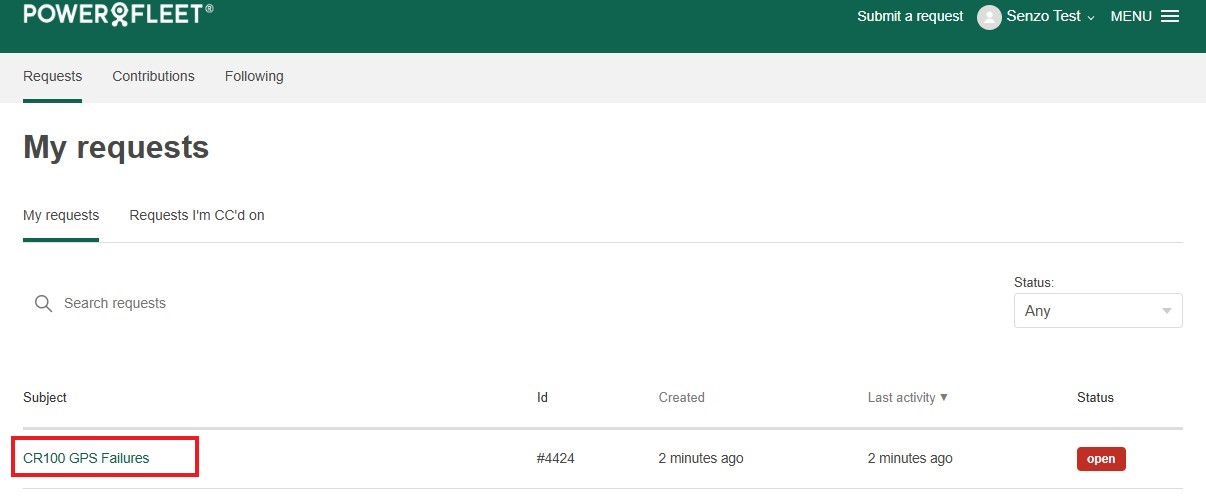The width and height of the screenshot is (1206, 502).
Task: Select the My requests sub-tab
Action: pos(61,215)
